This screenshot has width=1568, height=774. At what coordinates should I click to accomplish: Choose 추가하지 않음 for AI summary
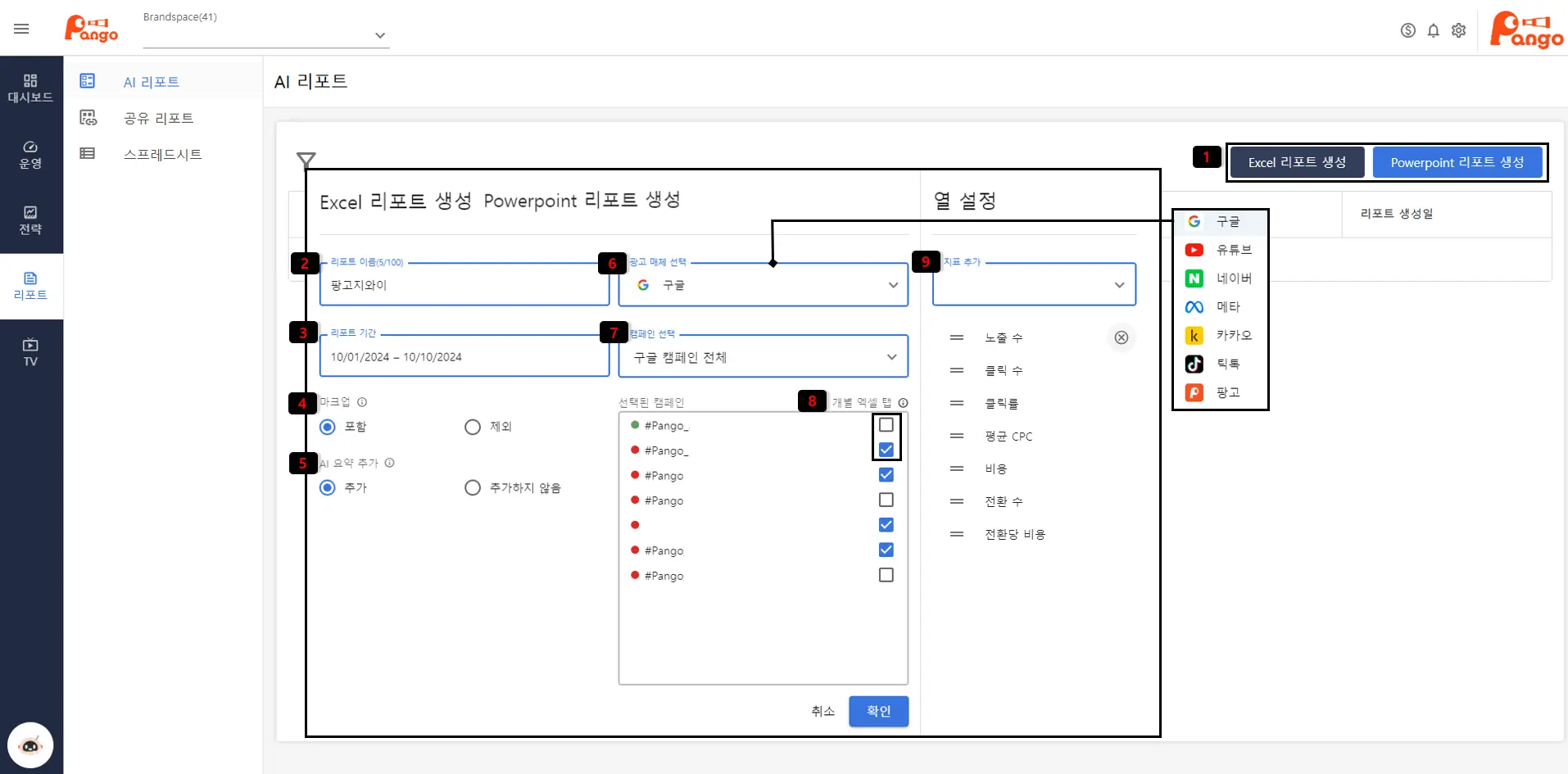473,488
